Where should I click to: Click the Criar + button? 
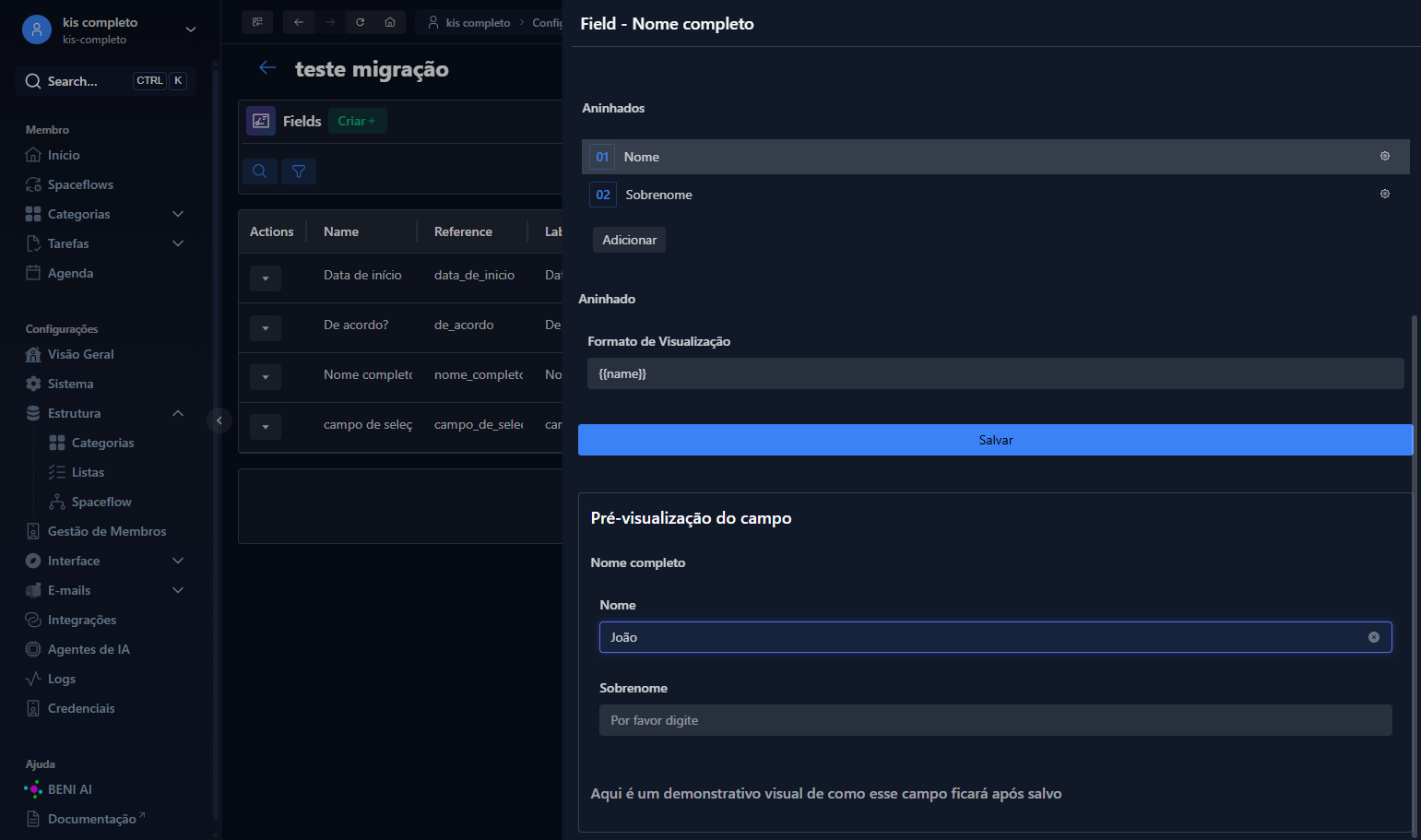pos(356,121)
